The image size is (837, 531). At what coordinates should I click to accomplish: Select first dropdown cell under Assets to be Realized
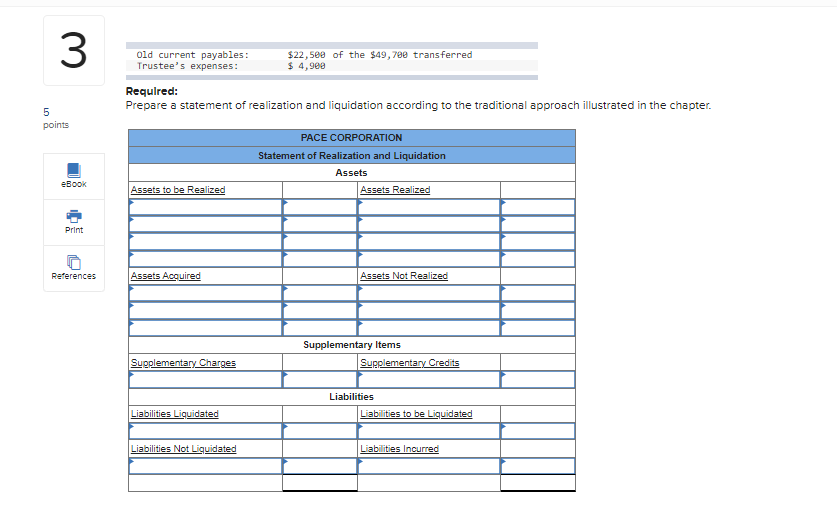pos(205,207)
